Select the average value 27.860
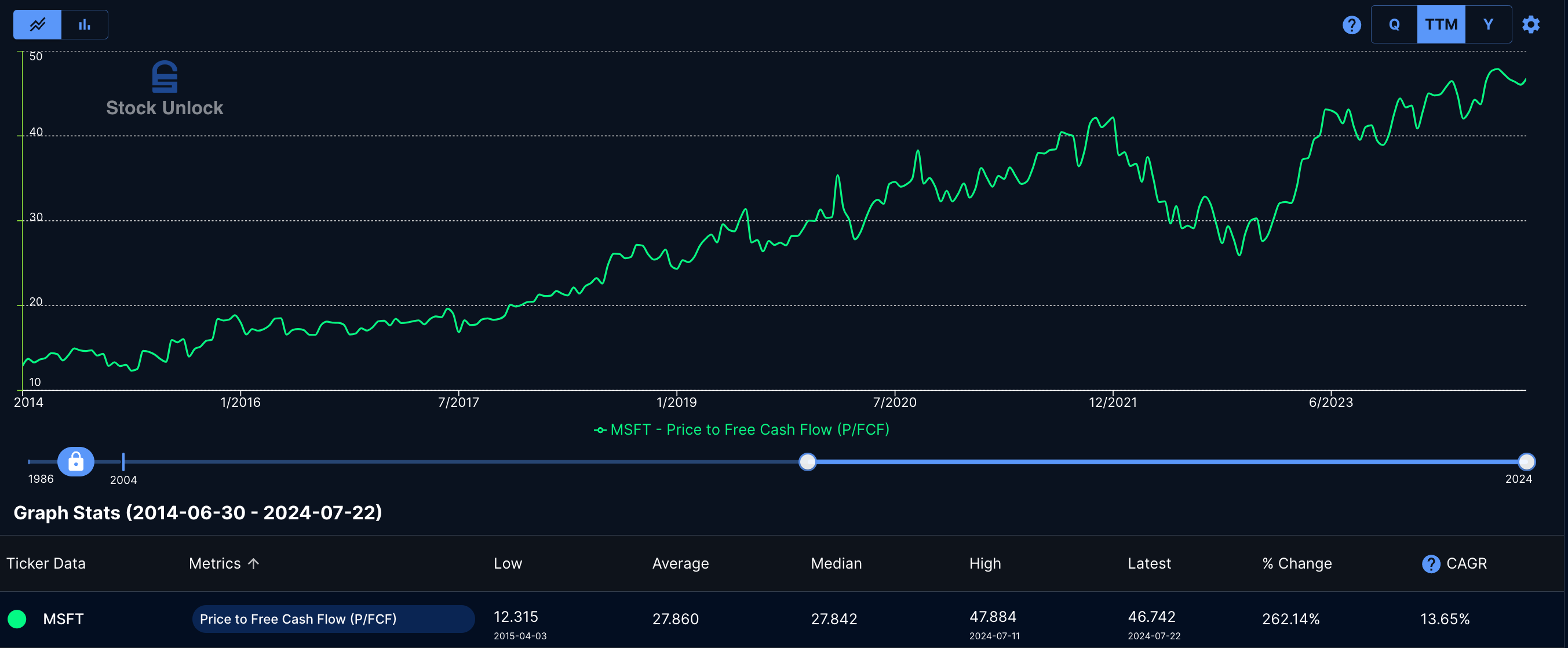This screenshot has width=1568, height=648. pos(675,619)
